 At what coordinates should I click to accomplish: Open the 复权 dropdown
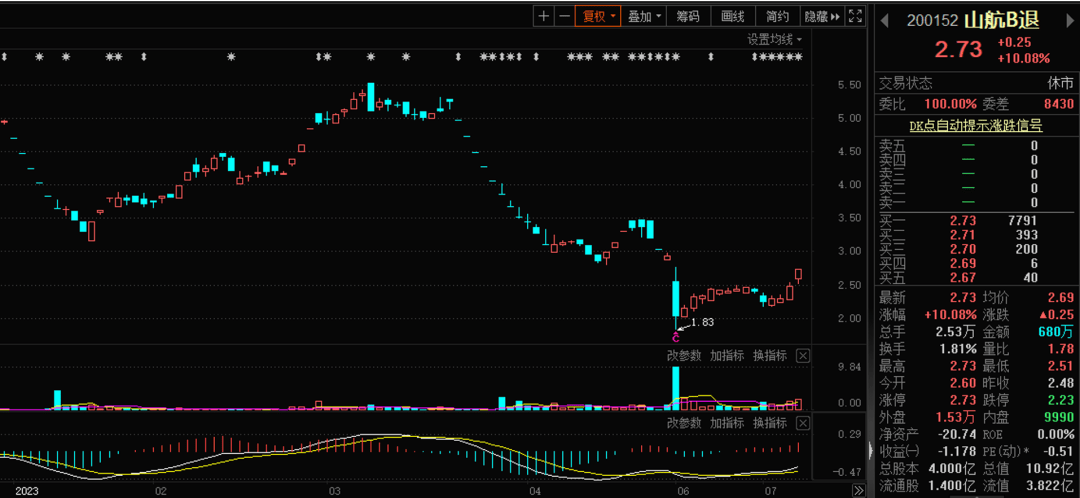click(599, 16)
